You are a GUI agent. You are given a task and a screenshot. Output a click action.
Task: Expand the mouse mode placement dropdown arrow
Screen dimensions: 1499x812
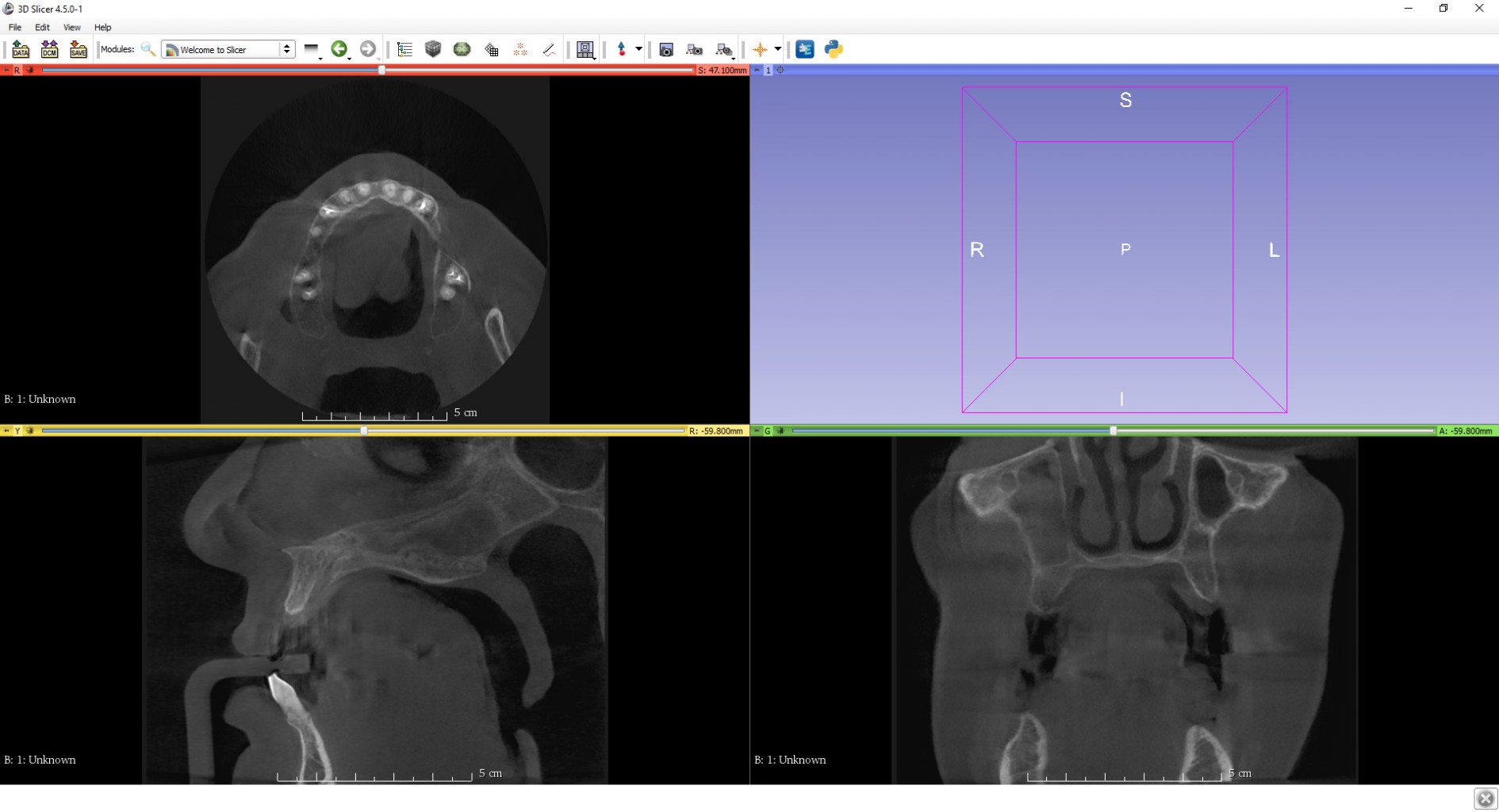coord(638,49)
